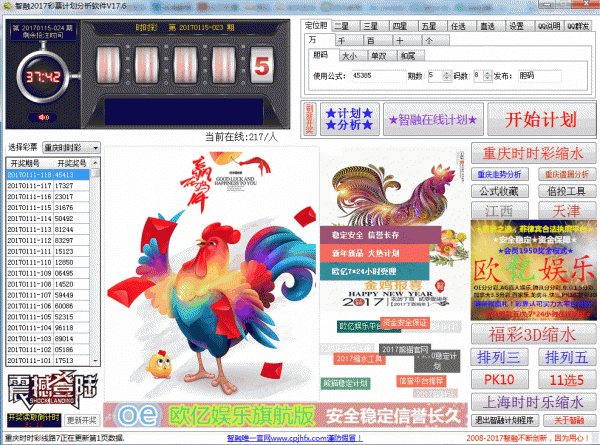Click the 37:42 countdown timer dial

click(43, 77)
